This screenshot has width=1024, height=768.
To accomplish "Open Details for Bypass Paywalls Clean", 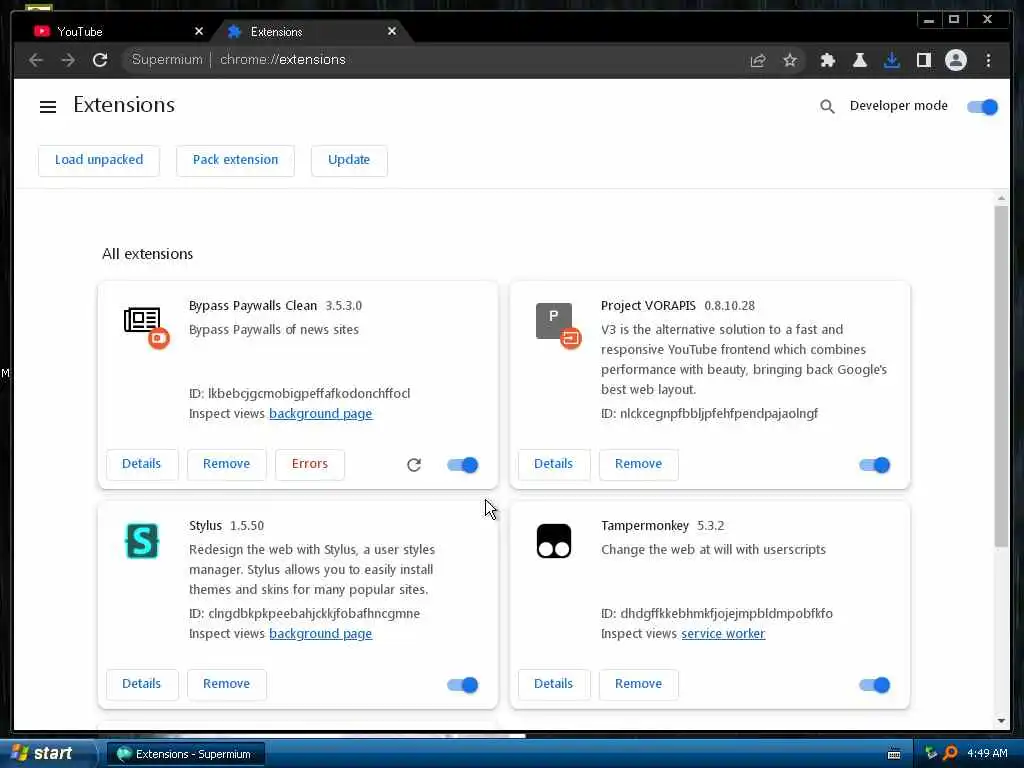I will tap(142, 464).
